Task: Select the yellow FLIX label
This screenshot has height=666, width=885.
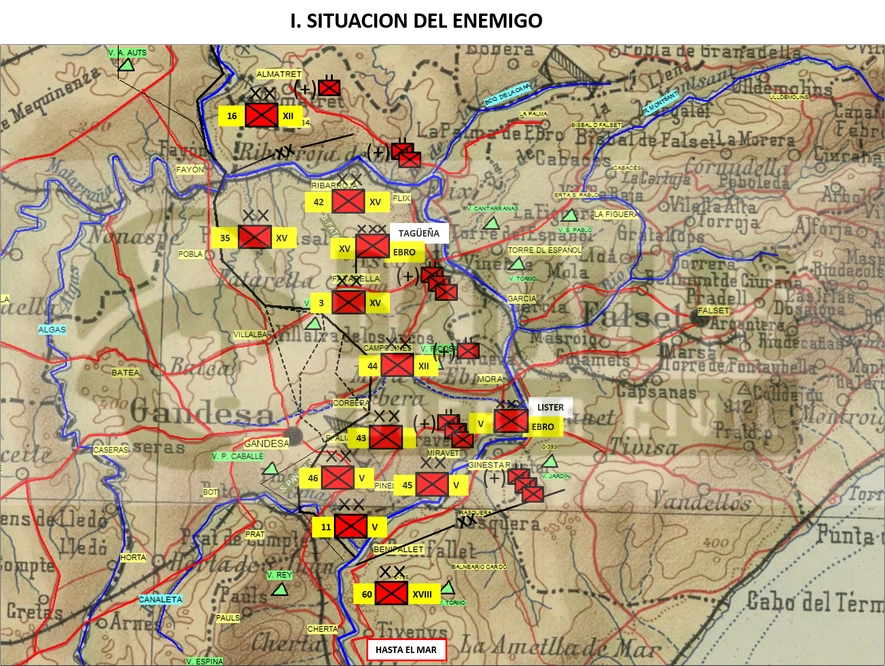Action: [402, 198]
